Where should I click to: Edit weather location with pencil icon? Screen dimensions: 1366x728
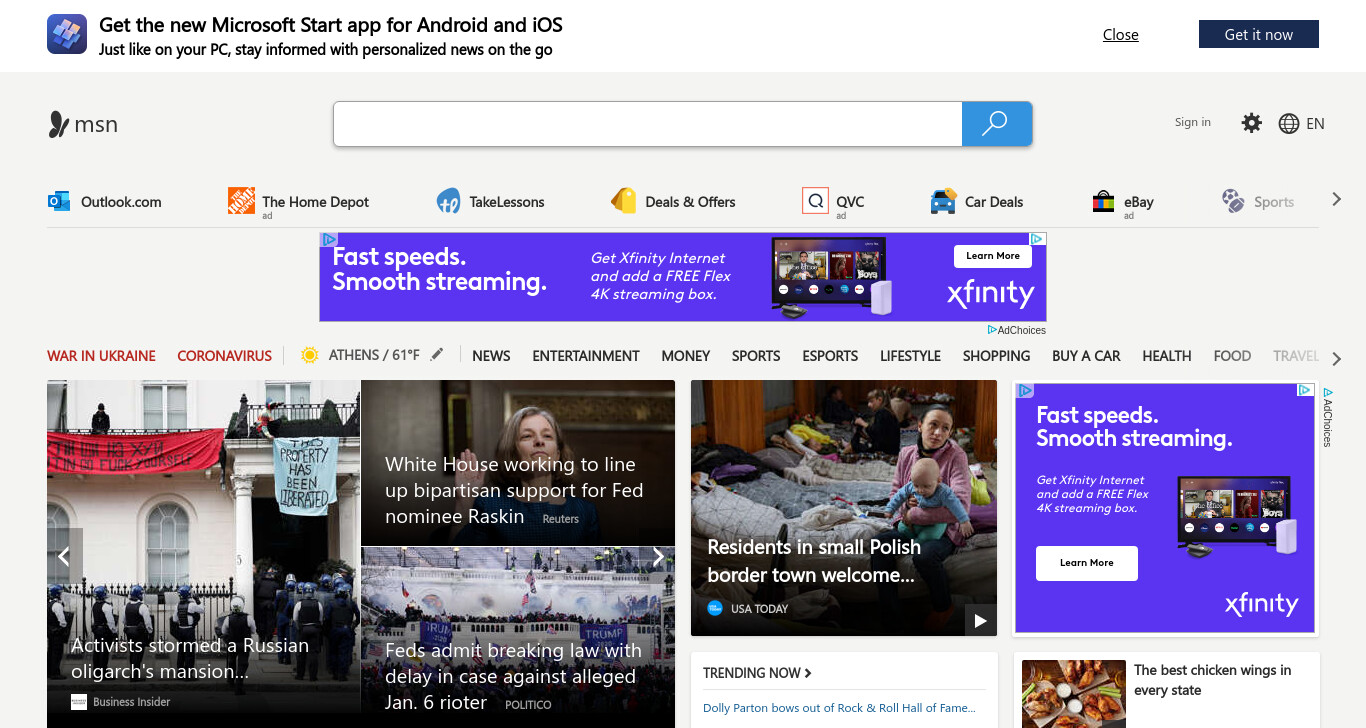click(437, 355)
